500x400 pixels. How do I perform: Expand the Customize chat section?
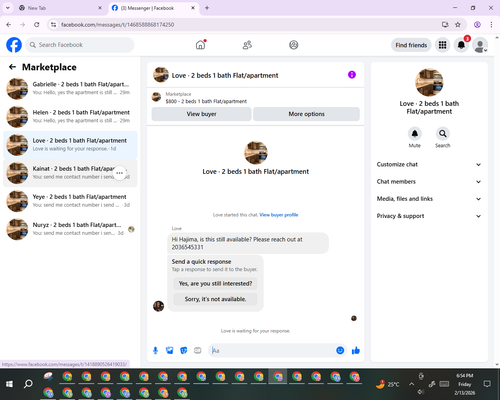point(429,164)
